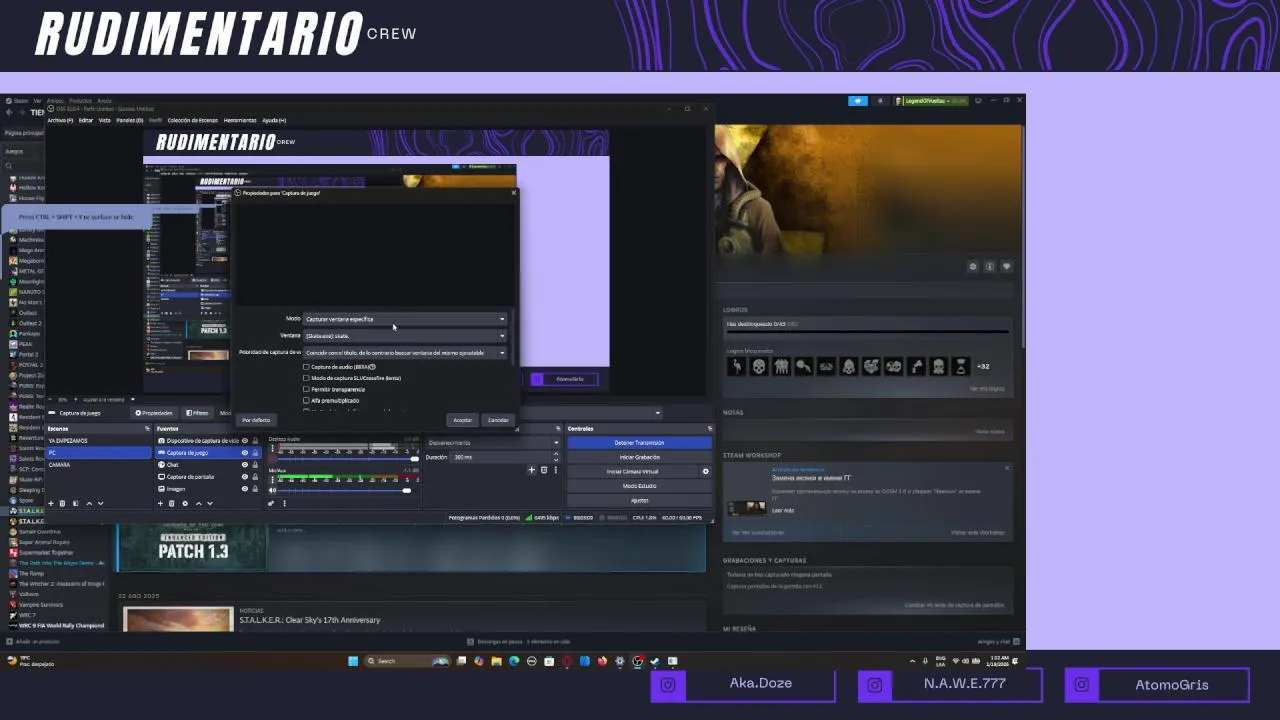Move source down arrow in Fuentes toolbar

tap(210, 503)
